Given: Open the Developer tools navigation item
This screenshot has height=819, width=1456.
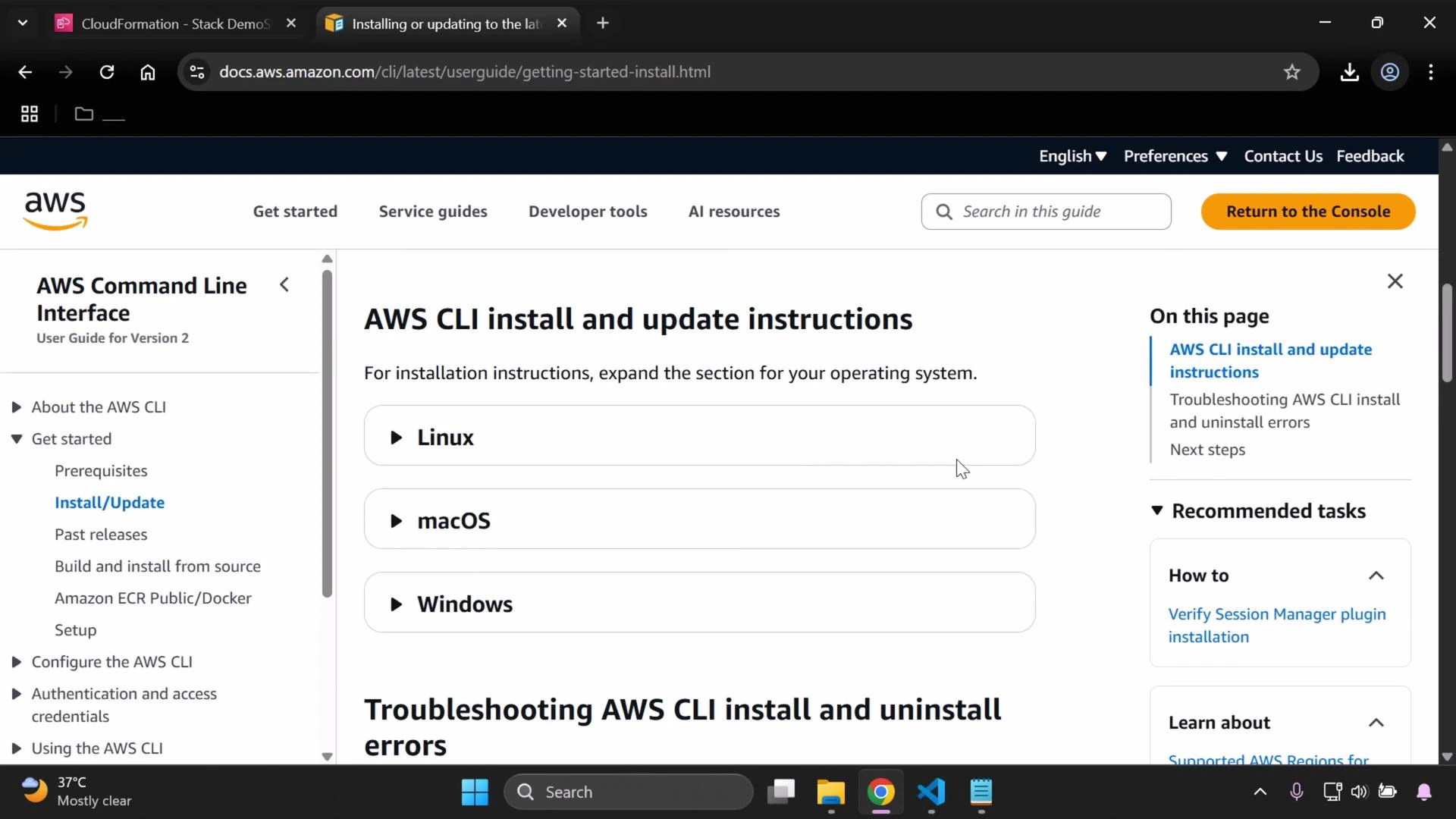Looking at the screenshot, I should pyautogui.click(x=588, y=212).
